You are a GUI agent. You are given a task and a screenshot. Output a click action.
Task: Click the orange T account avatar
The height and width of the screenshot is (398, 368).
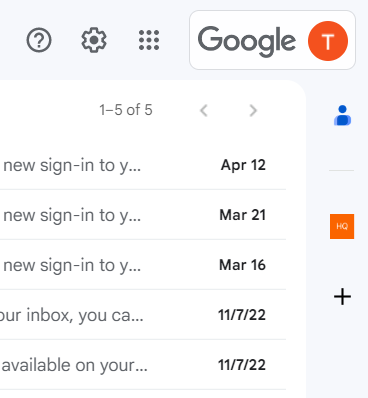click(328, 41)
